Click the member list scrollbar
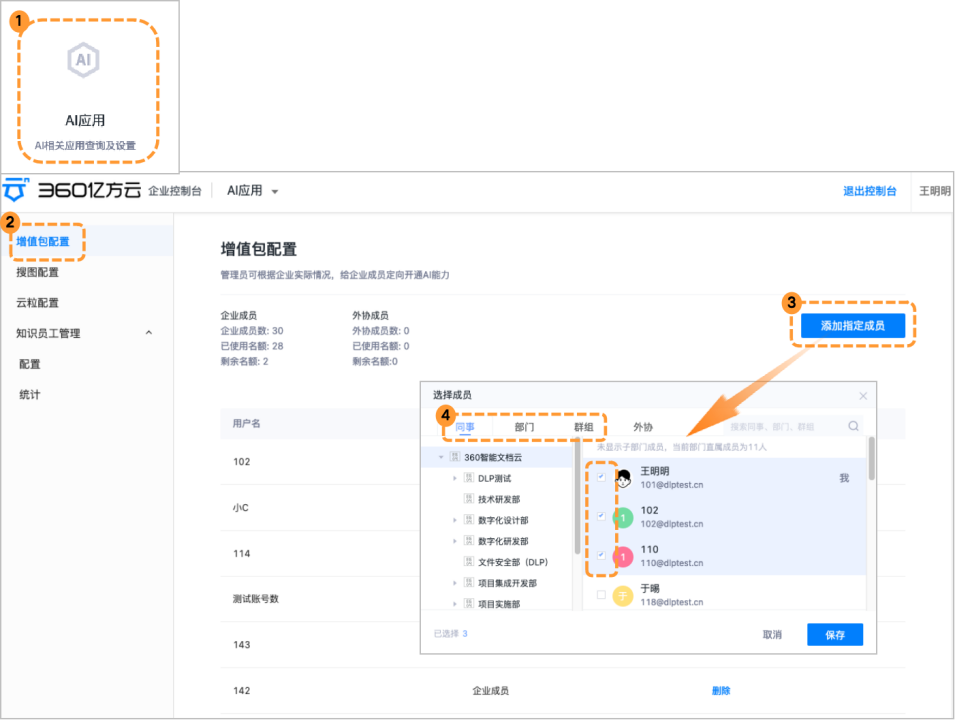The width and height of the screenshot is (955, 720). pos(872,458)
